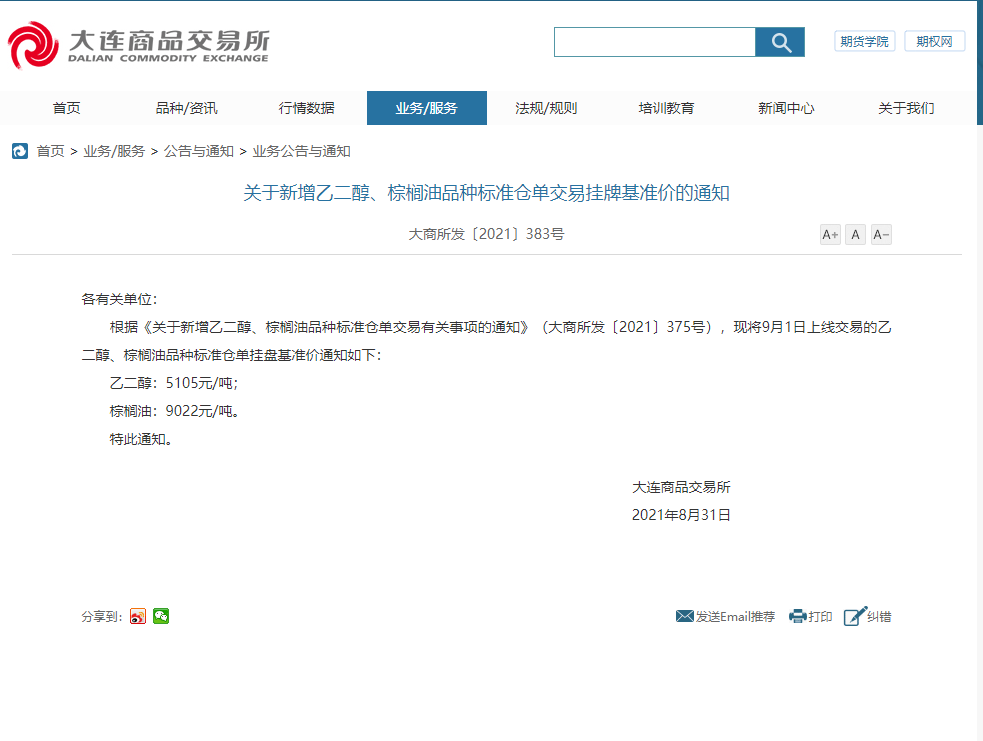The width and height of the screenshot is (983, 741).
Task: Open the 品种/资讯 menu
Action: (x=186, y=108)
